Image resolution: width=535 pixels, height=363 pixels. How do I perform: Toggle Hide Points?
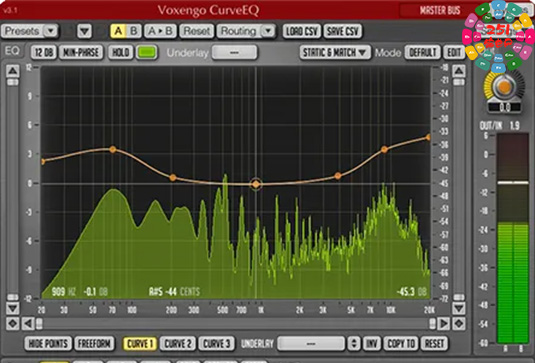coord(48,344)
